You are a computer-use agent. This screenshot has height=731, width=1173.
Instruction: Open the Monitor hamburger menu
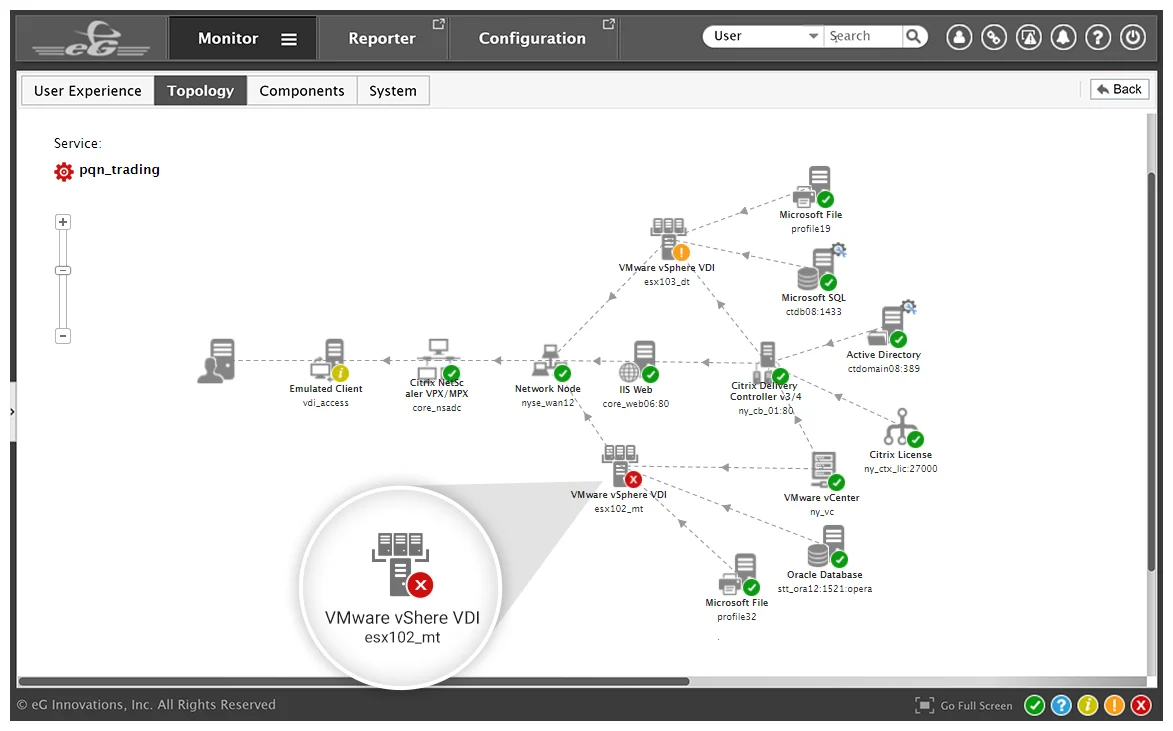(x=289, y=39)
